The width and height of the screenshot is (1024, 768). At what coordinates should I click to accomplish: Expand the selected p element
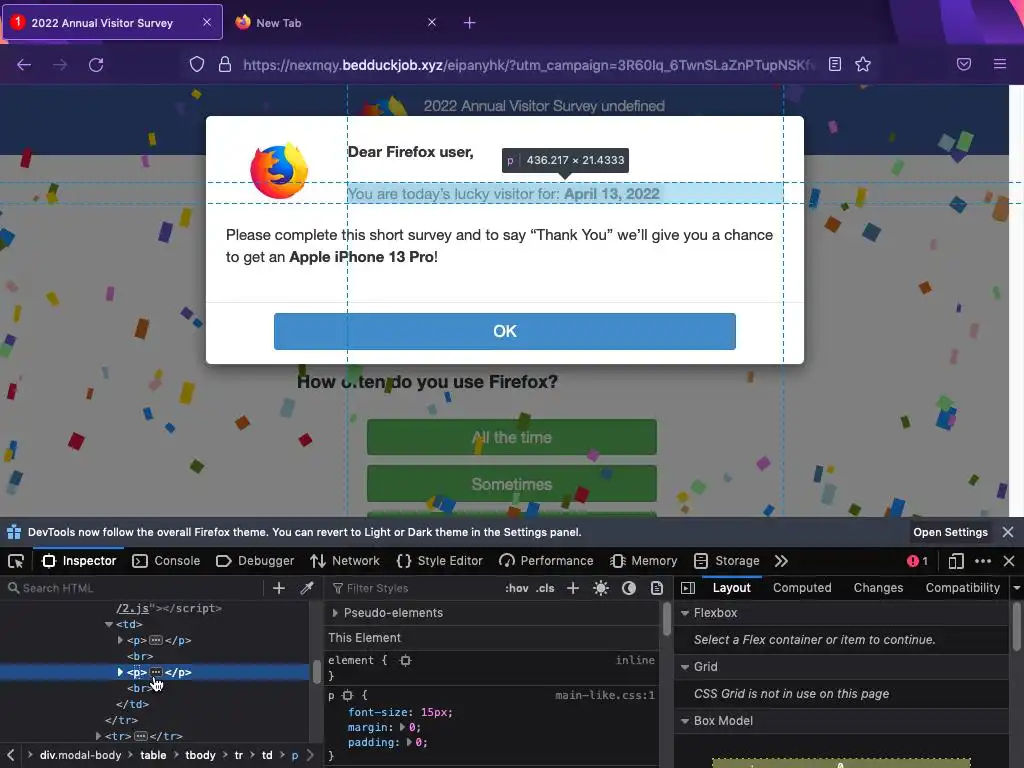(120, 672)
